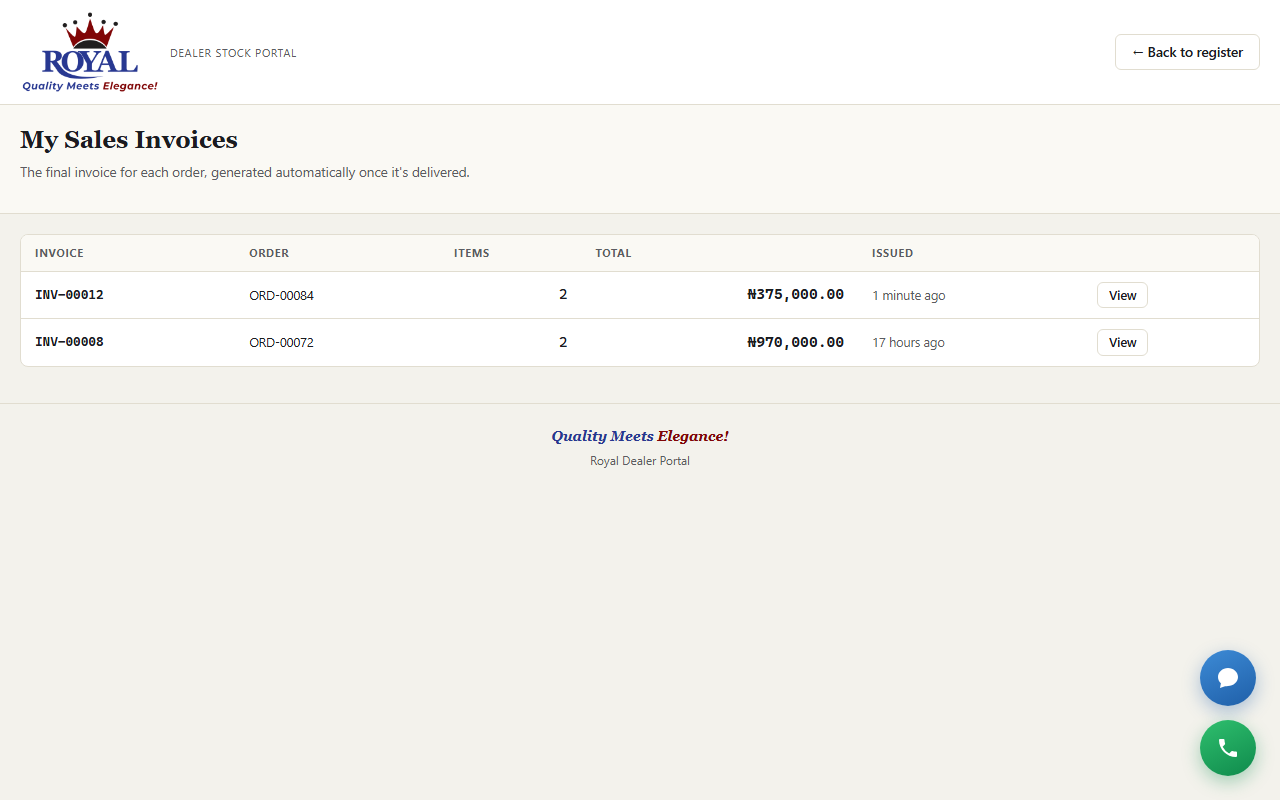Click the My Sales Invoices heading
Viewport: 1280px width, 800px height.
pos(129,140)
